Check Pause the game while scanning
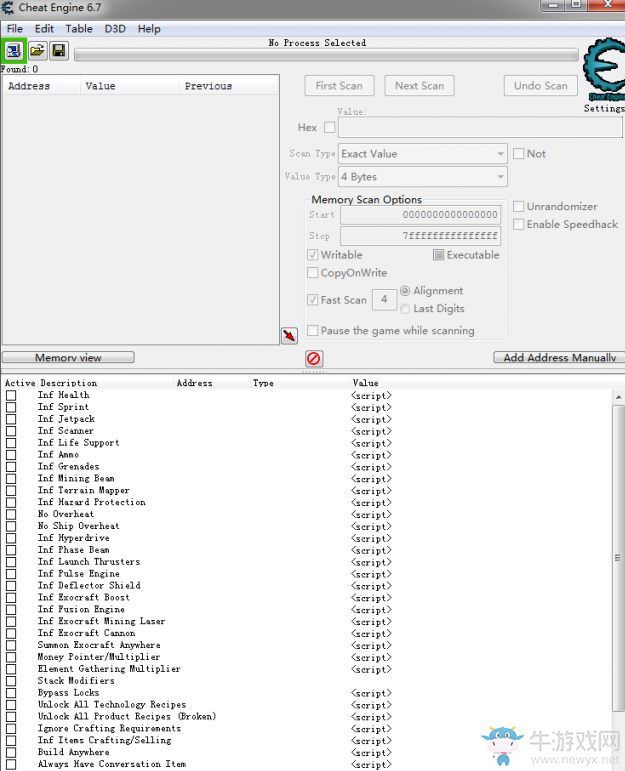Viewport: 625px width, 771px height. (312, 330)
